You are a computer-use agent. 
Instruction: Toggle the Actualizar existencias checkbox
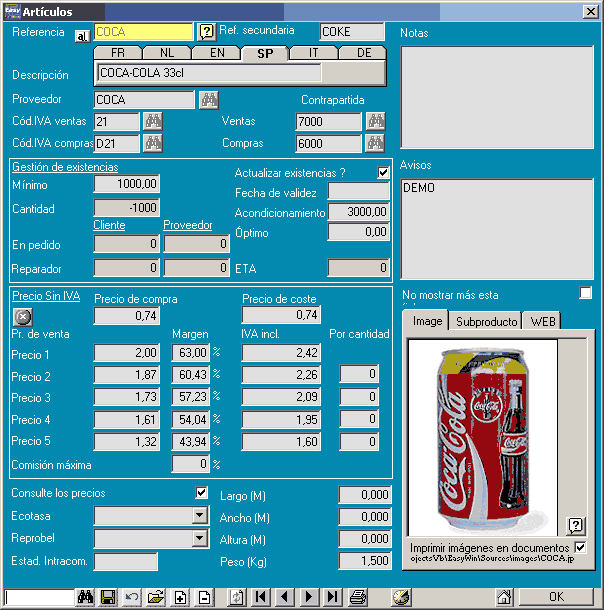point(383,172)
